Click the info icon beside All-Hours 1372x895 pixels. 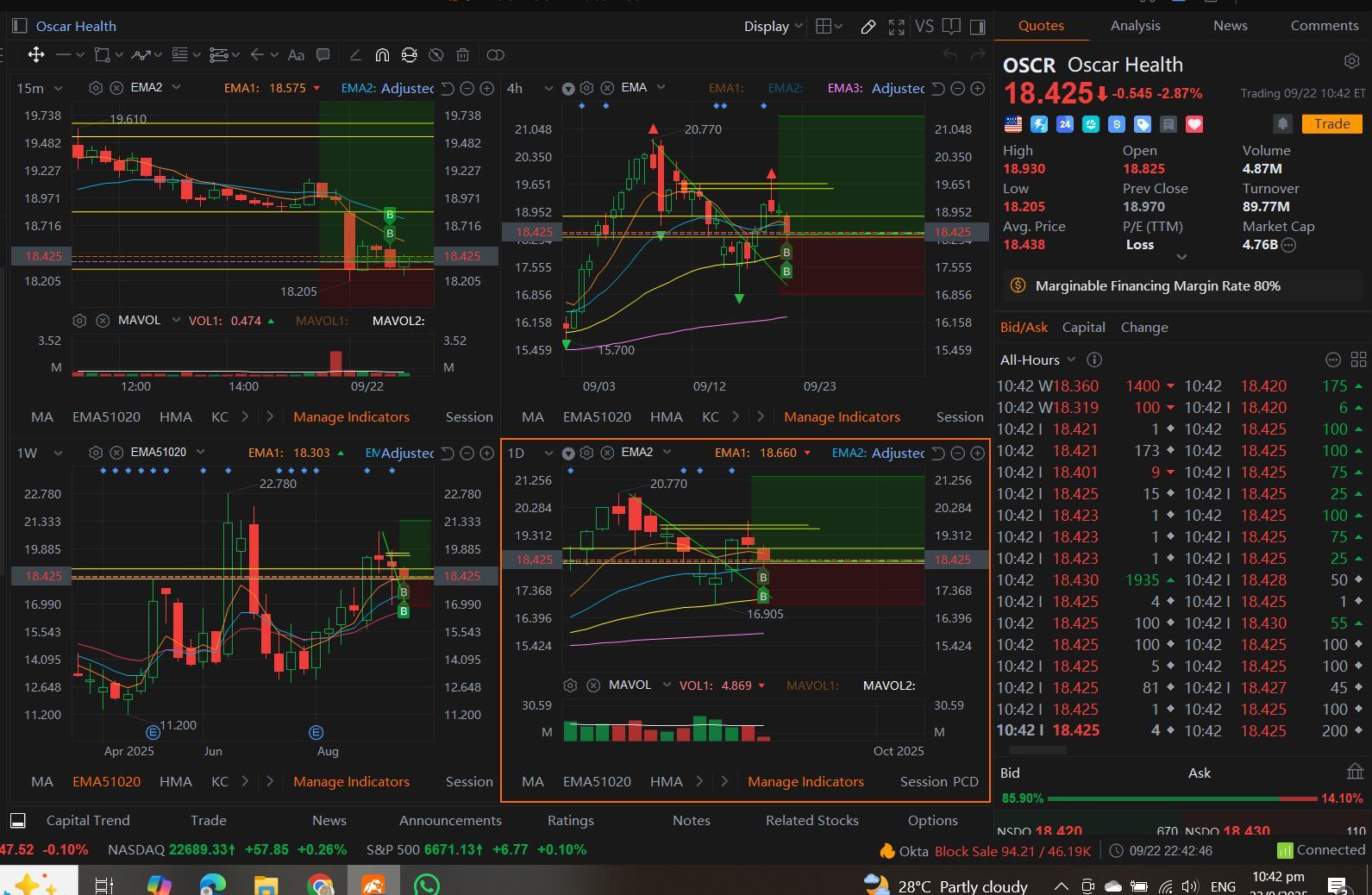(x=1094, y=360)
